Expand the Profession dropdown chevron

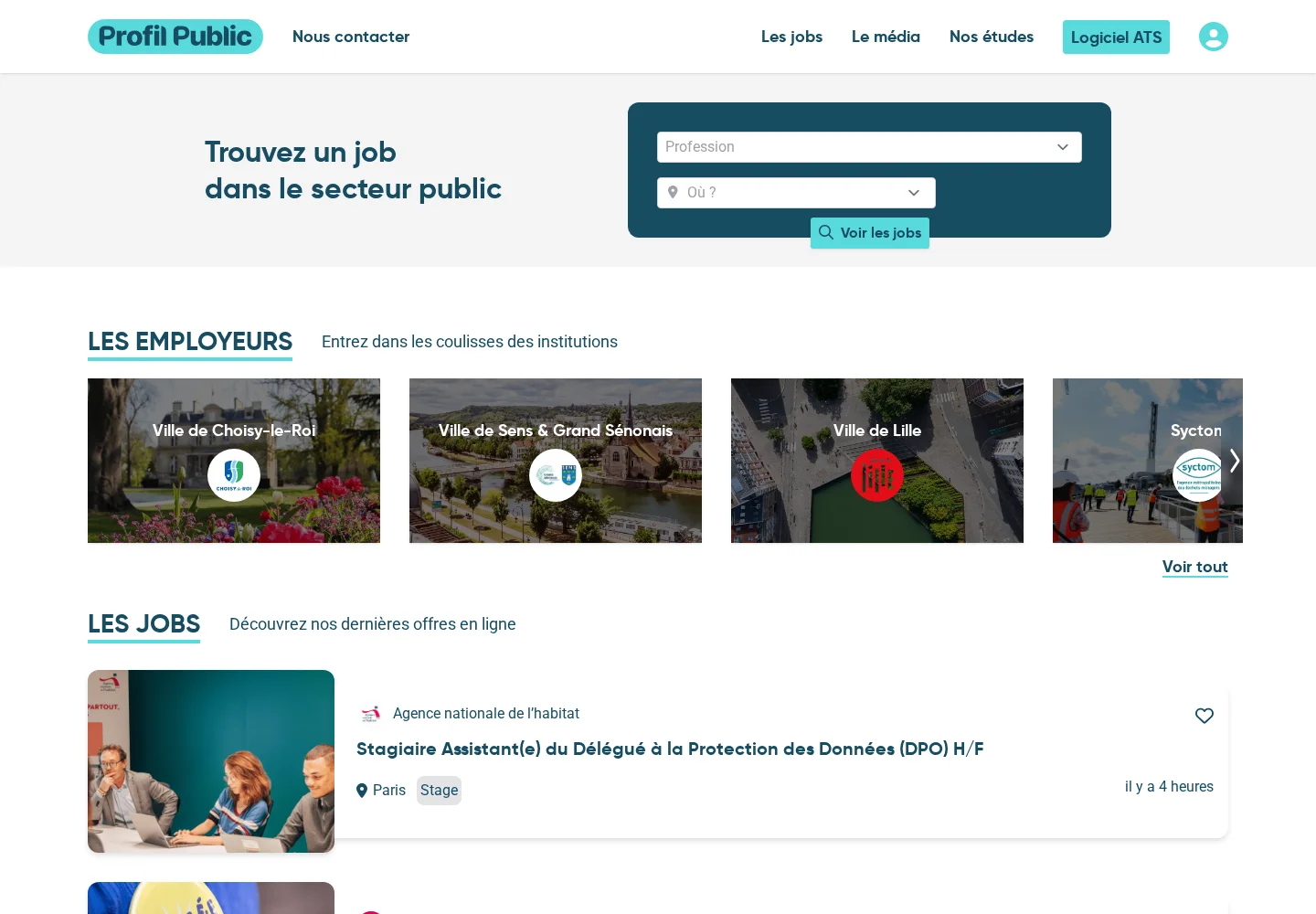1063,147
